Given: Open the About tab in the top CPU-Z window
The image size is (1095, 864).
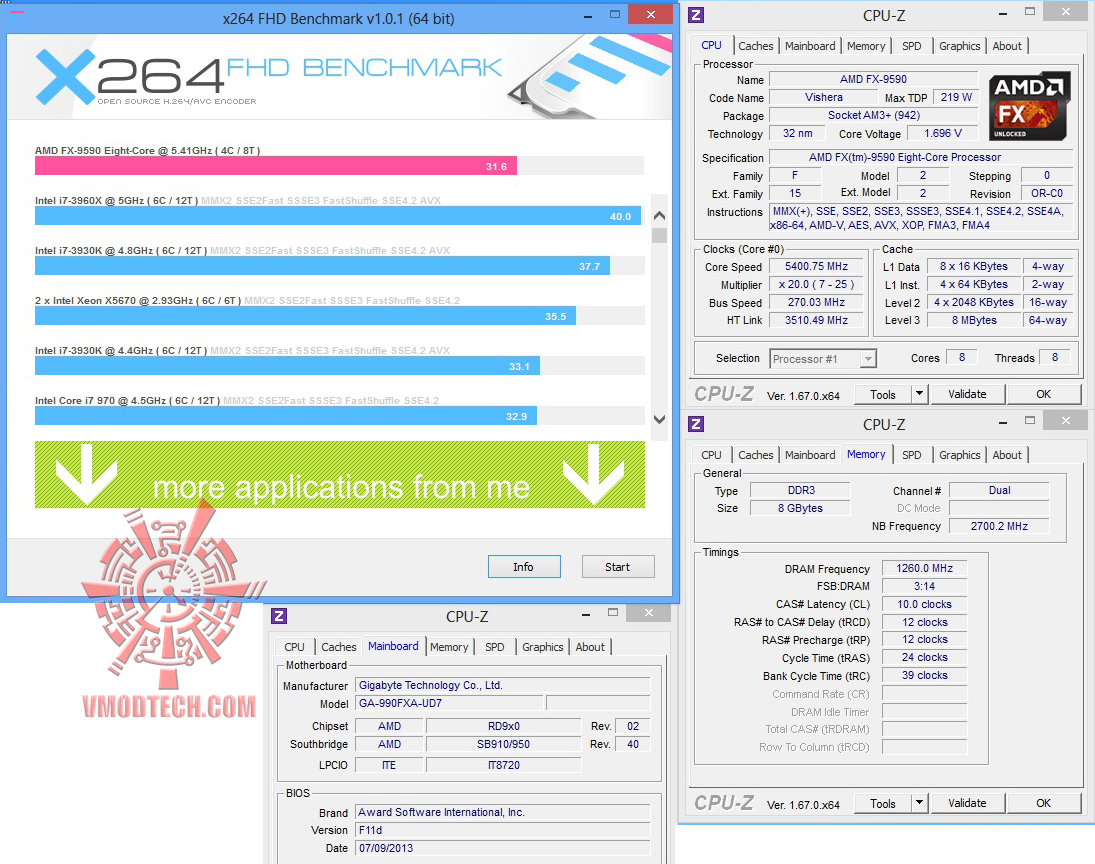Looking at the screenshot, I should [x=1007, y=46].
